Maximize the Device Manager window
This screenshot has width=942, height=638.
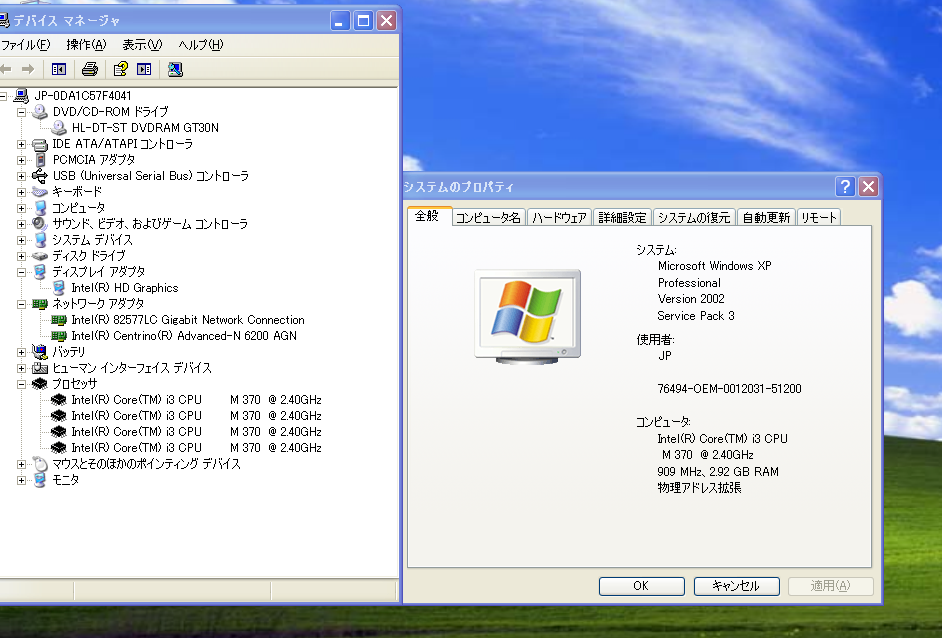click(363, 21)
